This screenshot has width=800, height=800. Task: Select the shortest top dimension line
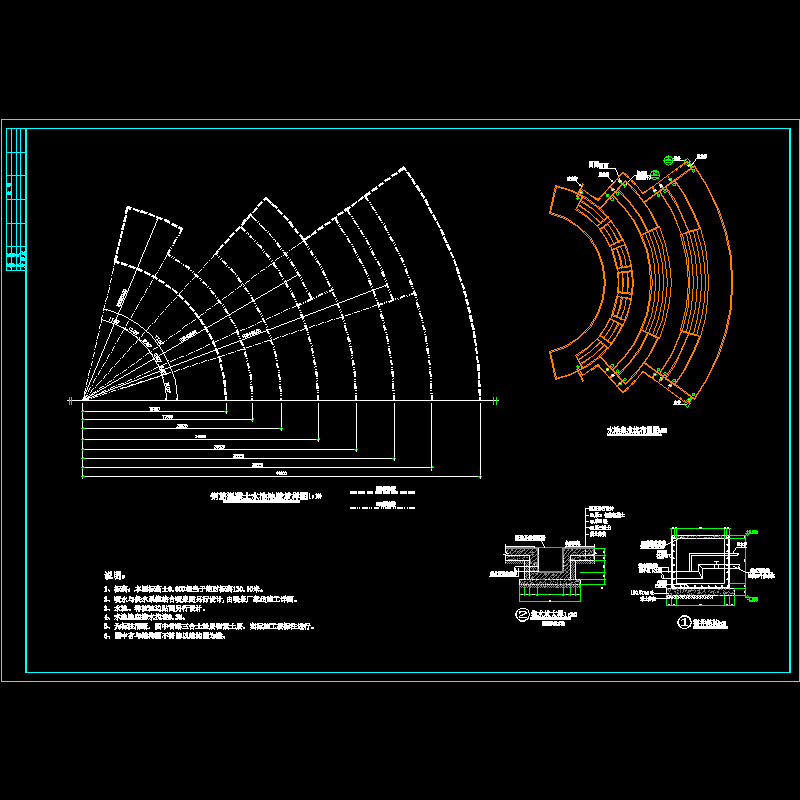(155, 411)
